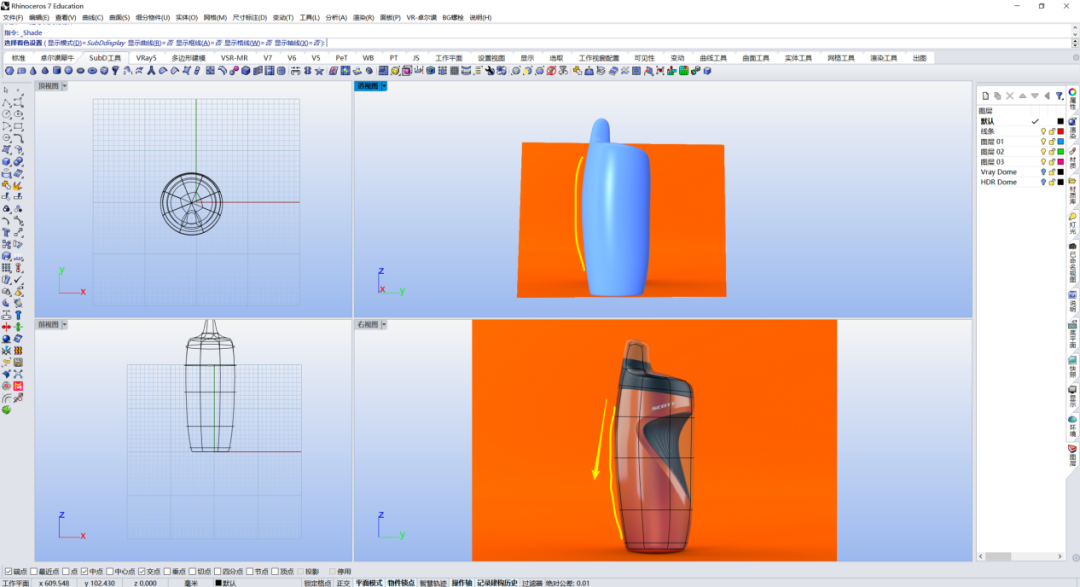Click the copy layer icon
Screen dimensions: 1080x587
997,96
